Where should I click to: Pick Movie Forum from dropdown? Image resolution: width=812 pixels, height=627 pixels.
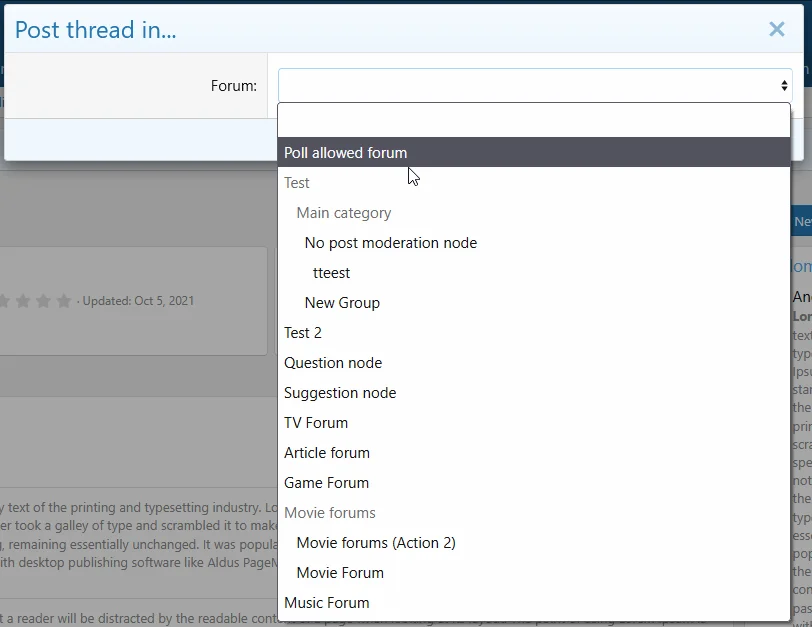tap(340, 573)
